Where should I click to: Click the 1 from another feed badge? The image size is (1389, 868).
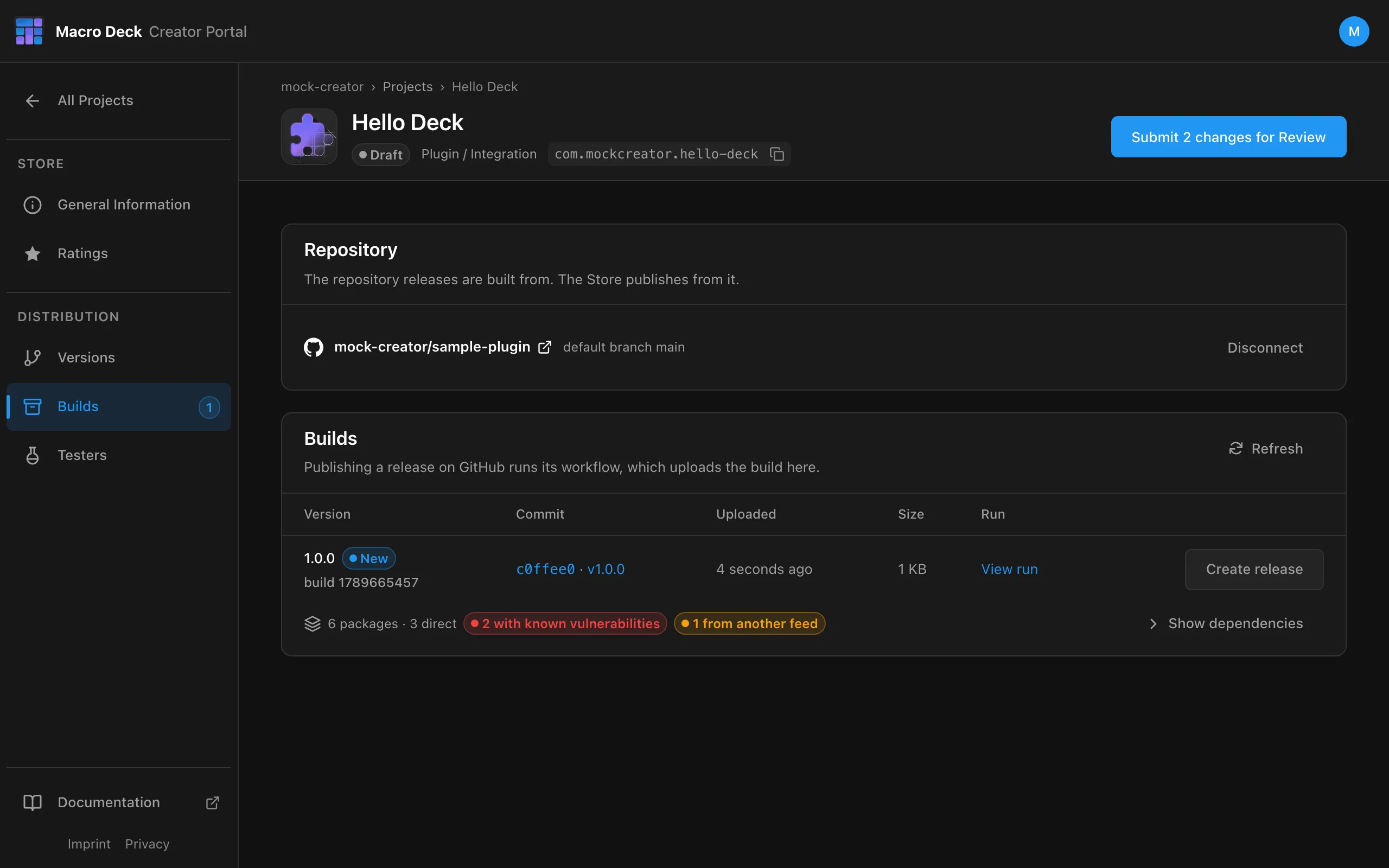[x=749, y=623]
